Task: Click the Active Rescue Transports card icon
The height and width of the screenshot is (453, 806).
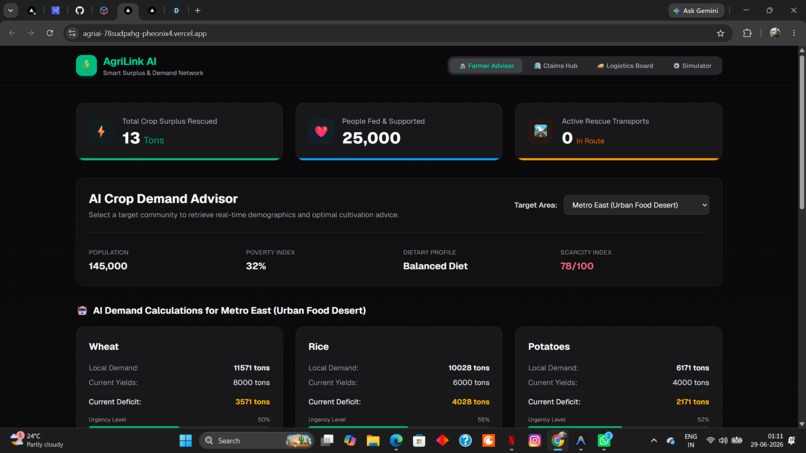Action: (x=540, y=131)
